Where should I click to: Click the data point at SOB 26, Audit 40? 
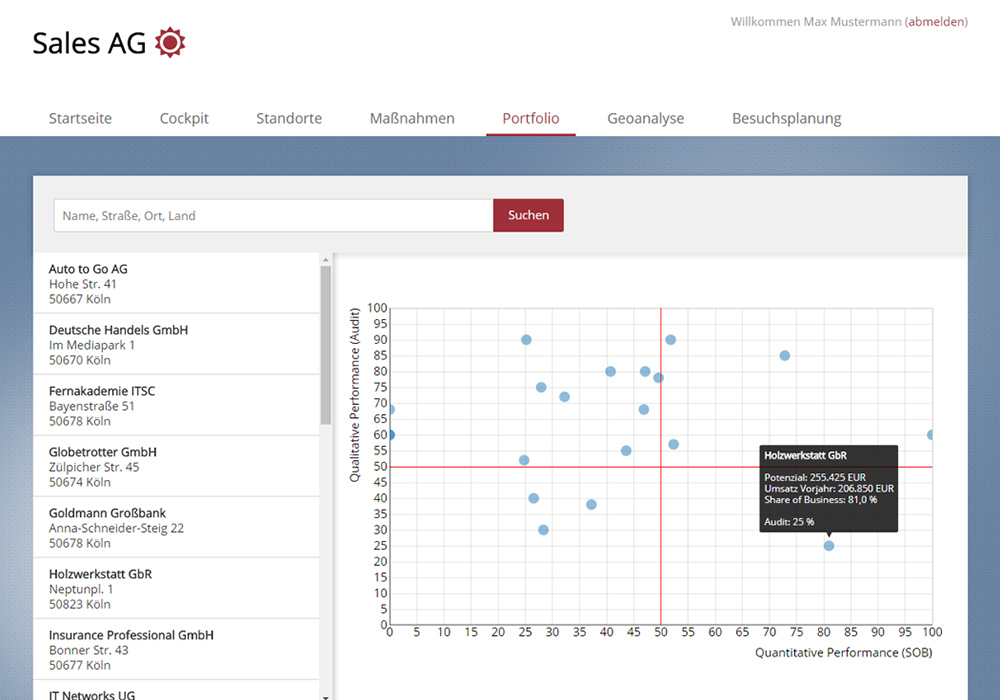click(x=533, y=499)
